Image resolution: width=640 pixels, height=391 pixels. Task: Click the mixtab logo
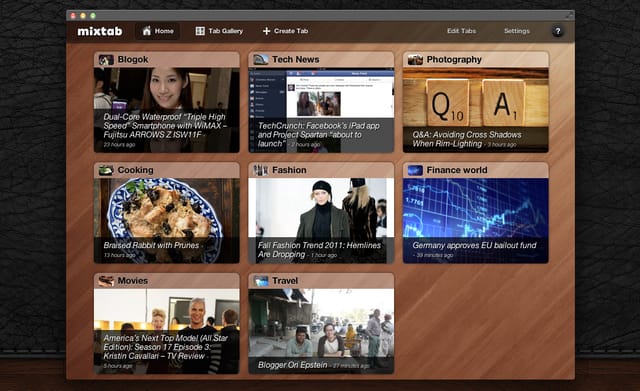pos(100,31)
